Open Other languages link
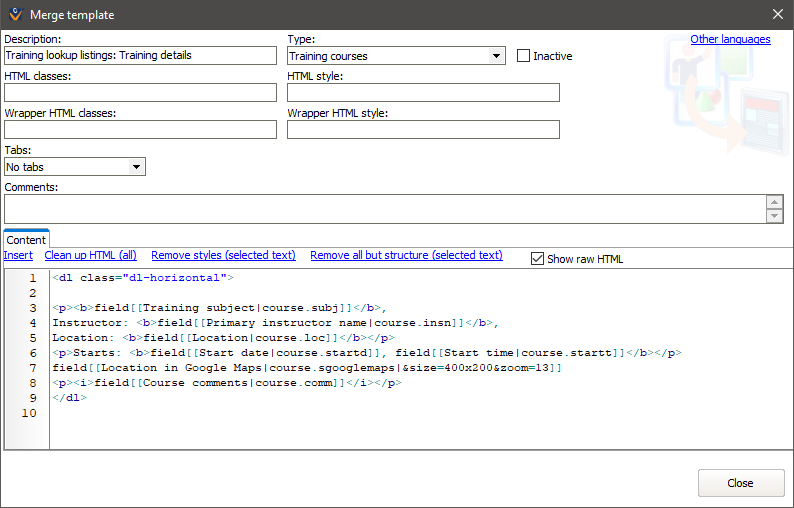The image size is (794, 508). point(730,39)
